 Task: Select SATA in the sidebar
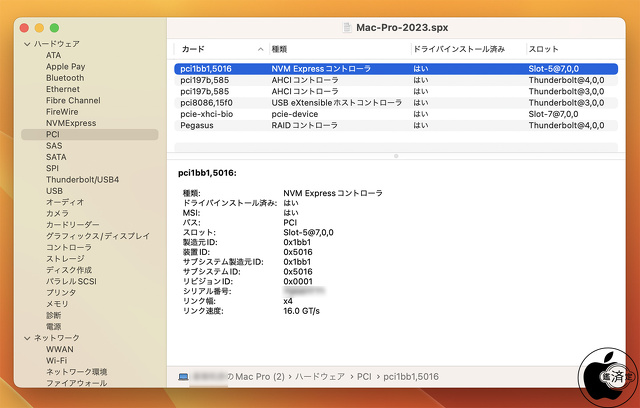[x=56, y=157]
